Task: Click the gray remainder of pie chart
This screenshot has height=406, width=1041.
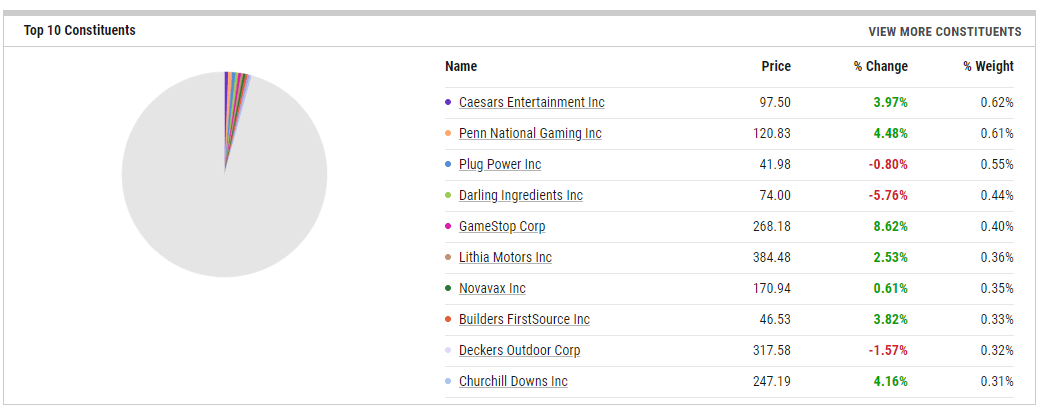Action: coord(224,199)
